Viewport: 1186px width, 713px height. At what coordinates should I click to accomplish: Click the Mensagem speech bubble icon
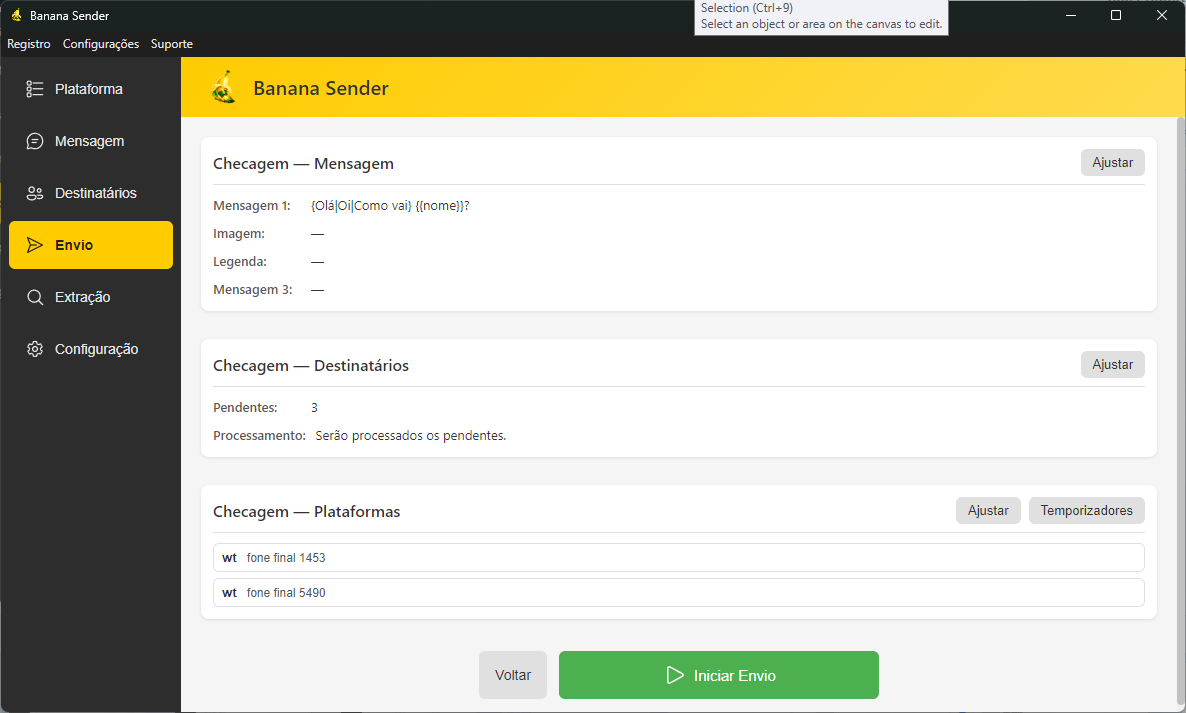[x=35, y=141]
